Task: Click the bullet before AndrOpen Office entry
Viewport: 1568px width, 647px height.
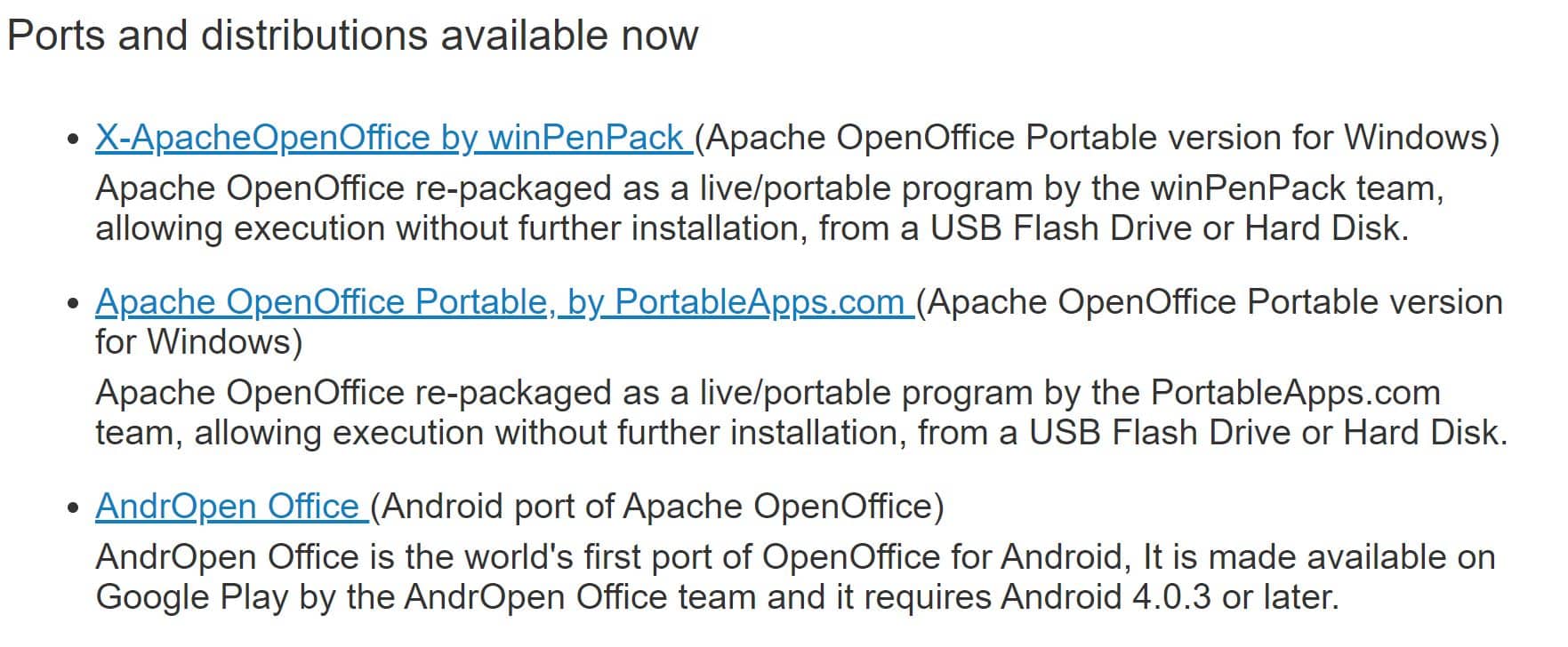Action: click(x=73, y=509)
